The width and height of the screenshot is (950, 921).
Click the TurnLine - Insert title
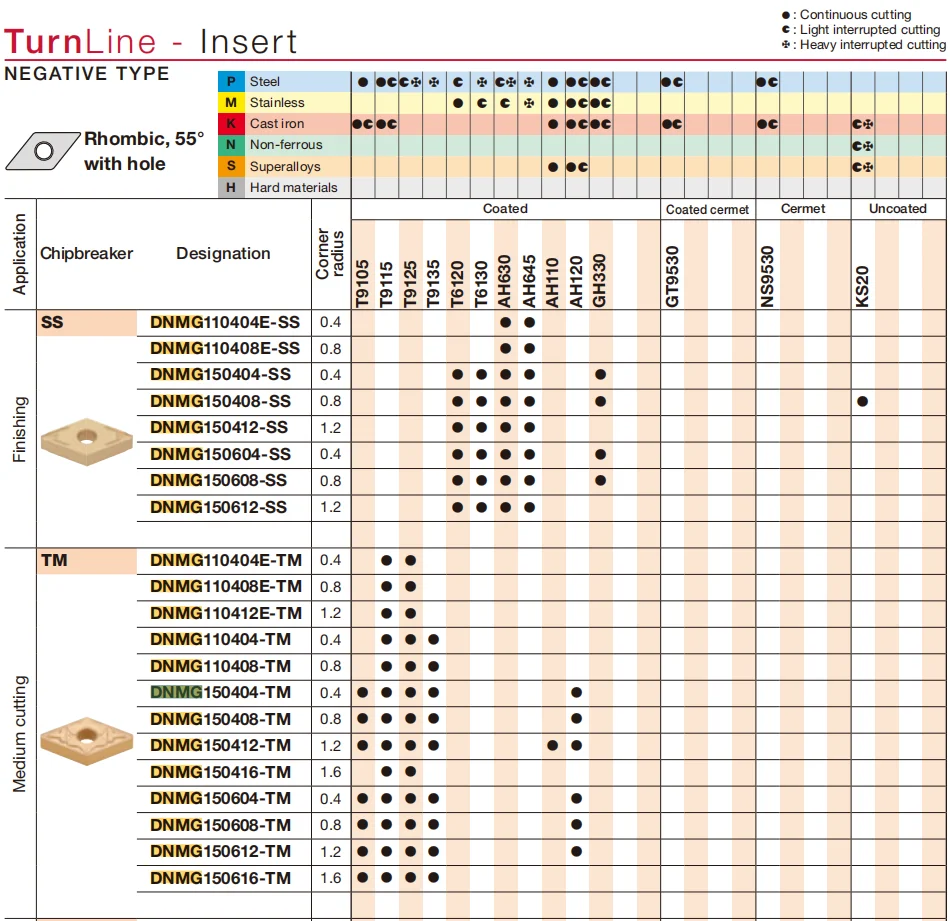click(x=150, y=42)
